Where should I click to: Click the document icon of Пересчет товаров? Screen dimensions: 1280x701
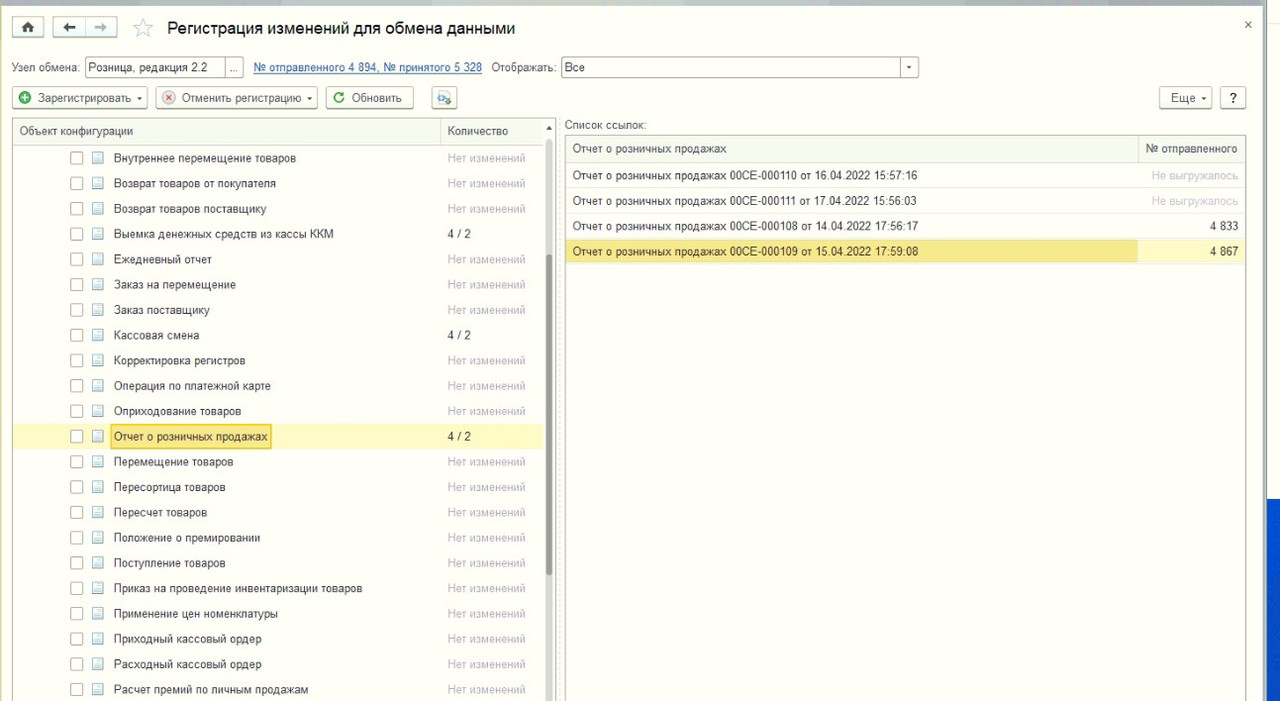click(x=98, y=513)
